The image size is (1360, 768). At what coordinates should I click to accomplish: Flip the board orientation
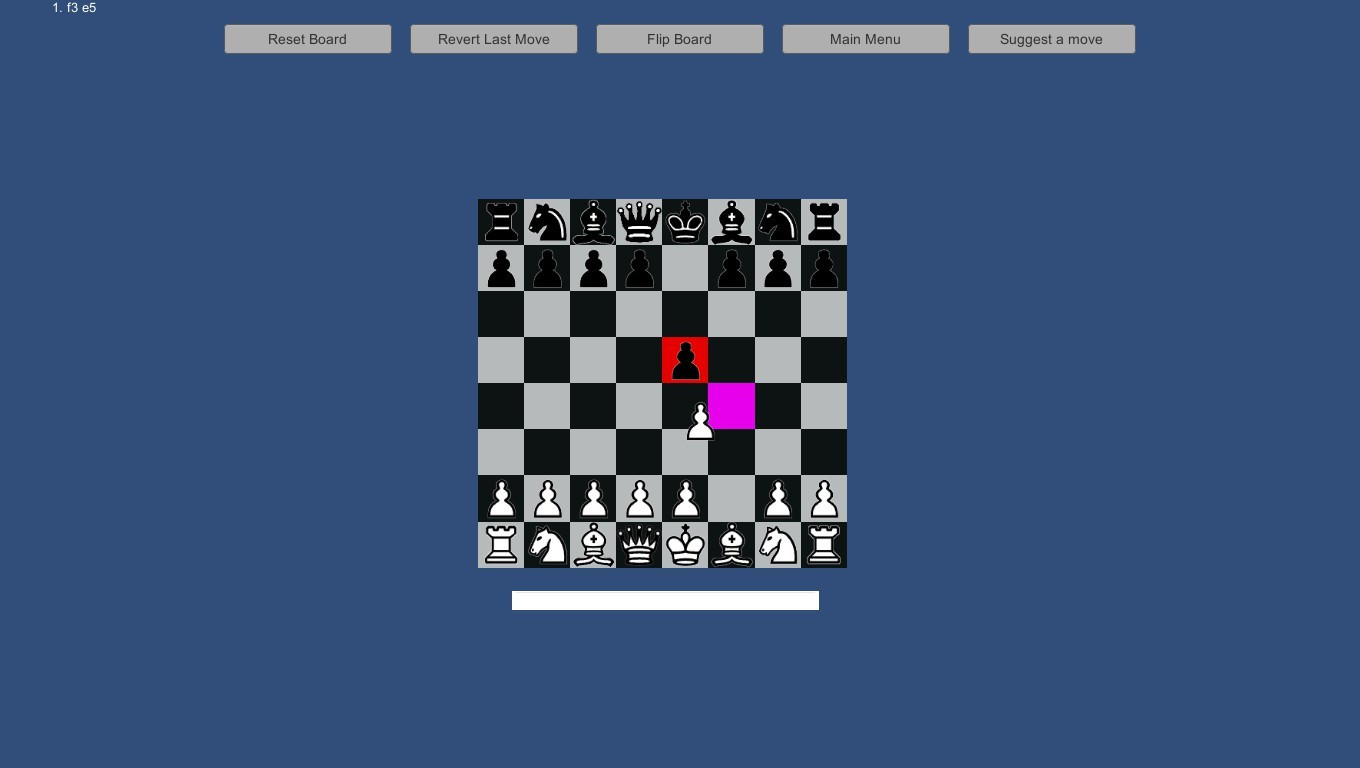click(x=680, y=39)
